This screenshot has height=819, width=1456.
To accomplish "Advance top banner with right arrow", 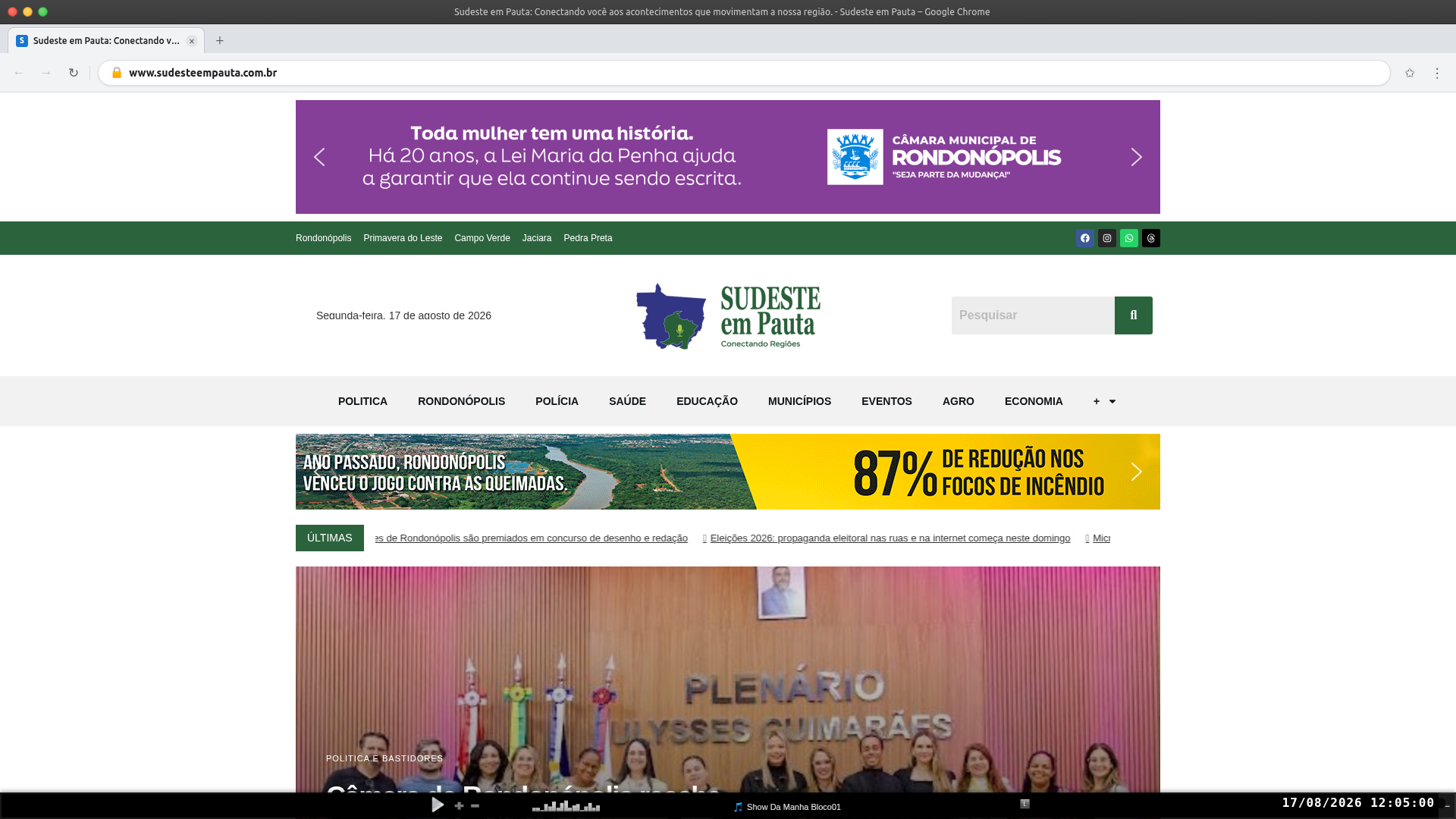I will (1136, 157).
